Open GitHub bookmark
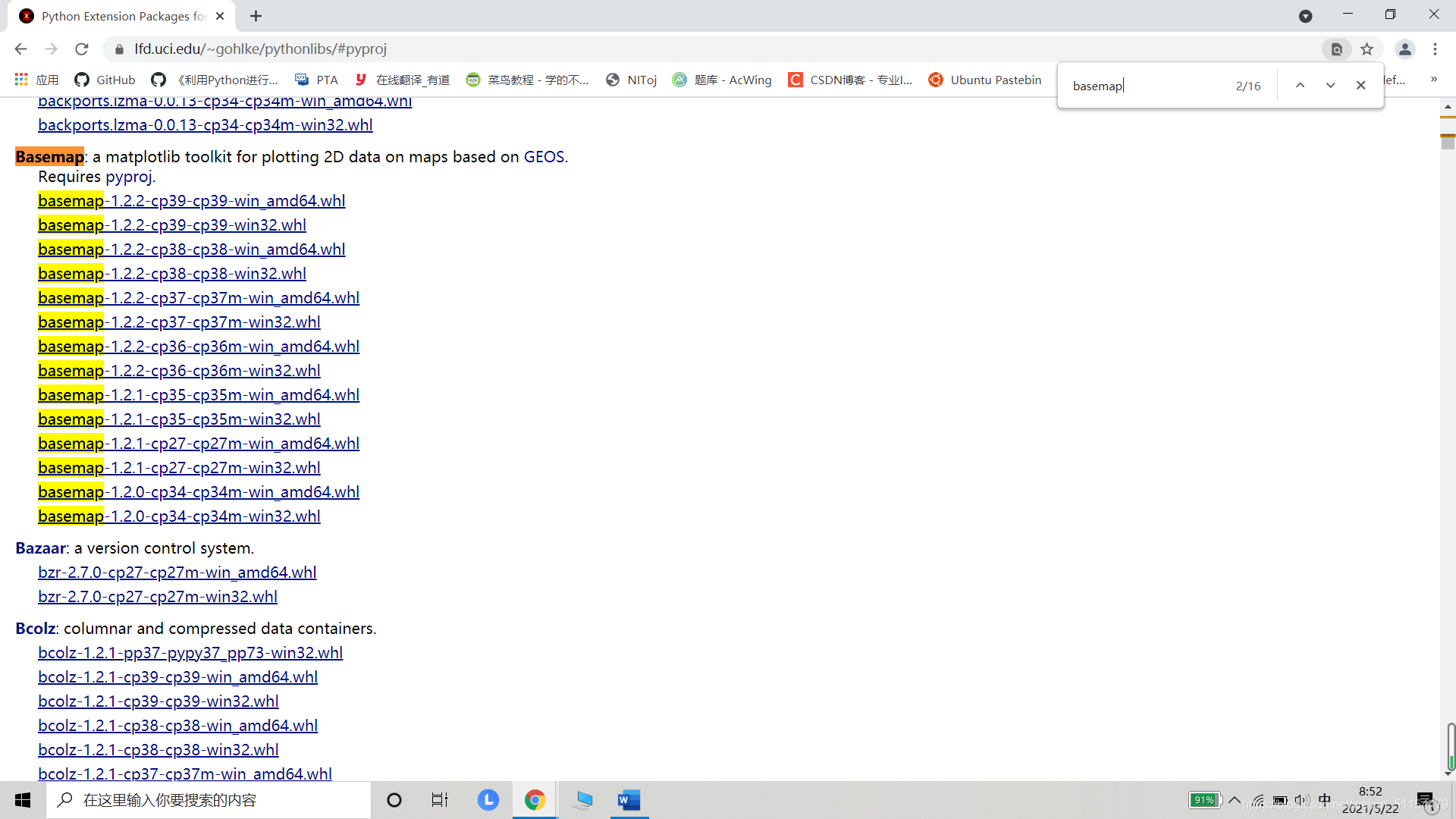1456x819 pixels. 105,80
